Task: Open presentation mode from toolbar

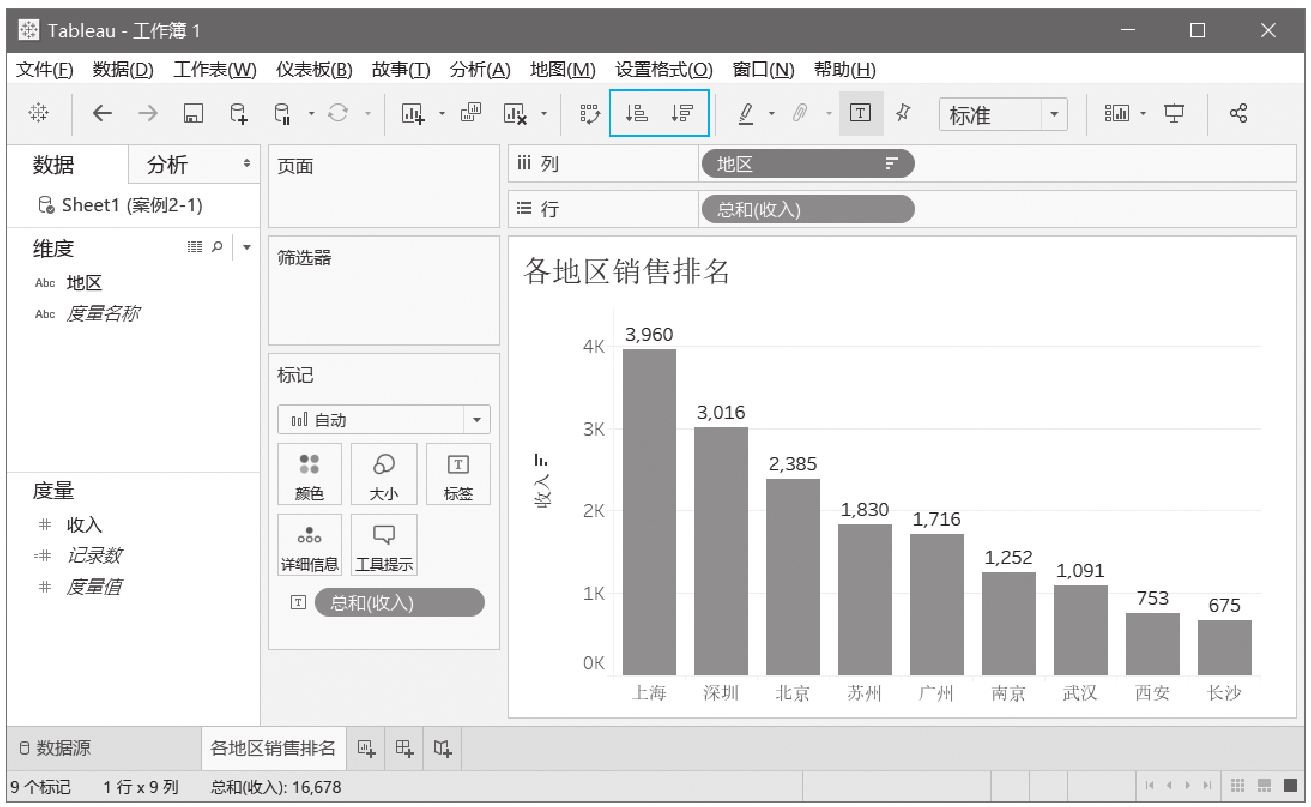Action: pos(1174,114)
